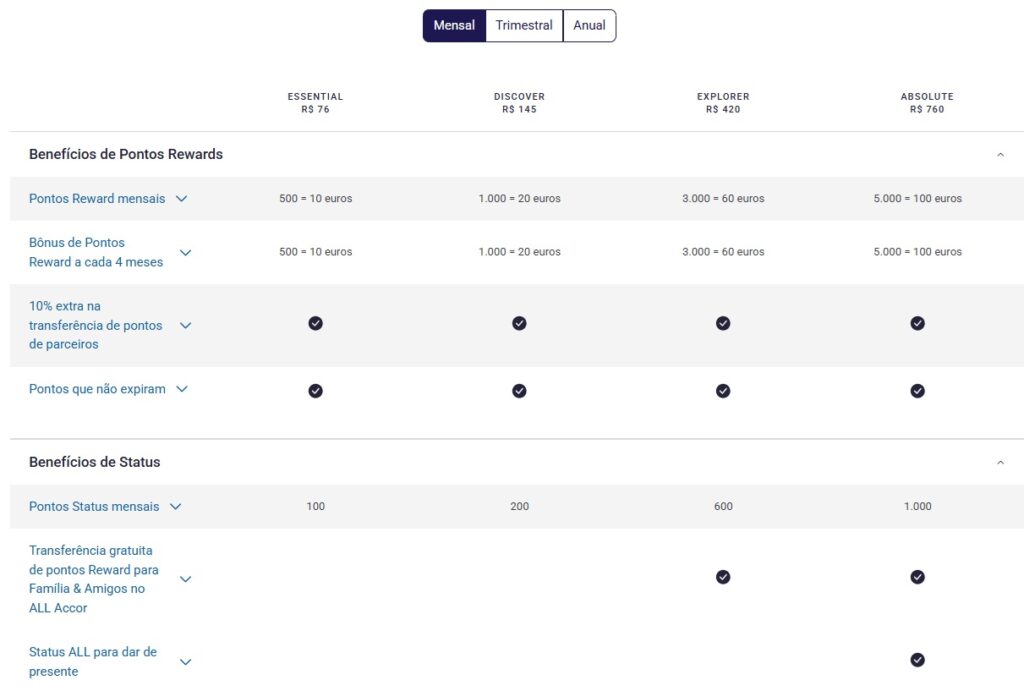Open Pontos Status mensais link
The width and height of the screenshot is (1024, 691).
[x=94, y=507]
